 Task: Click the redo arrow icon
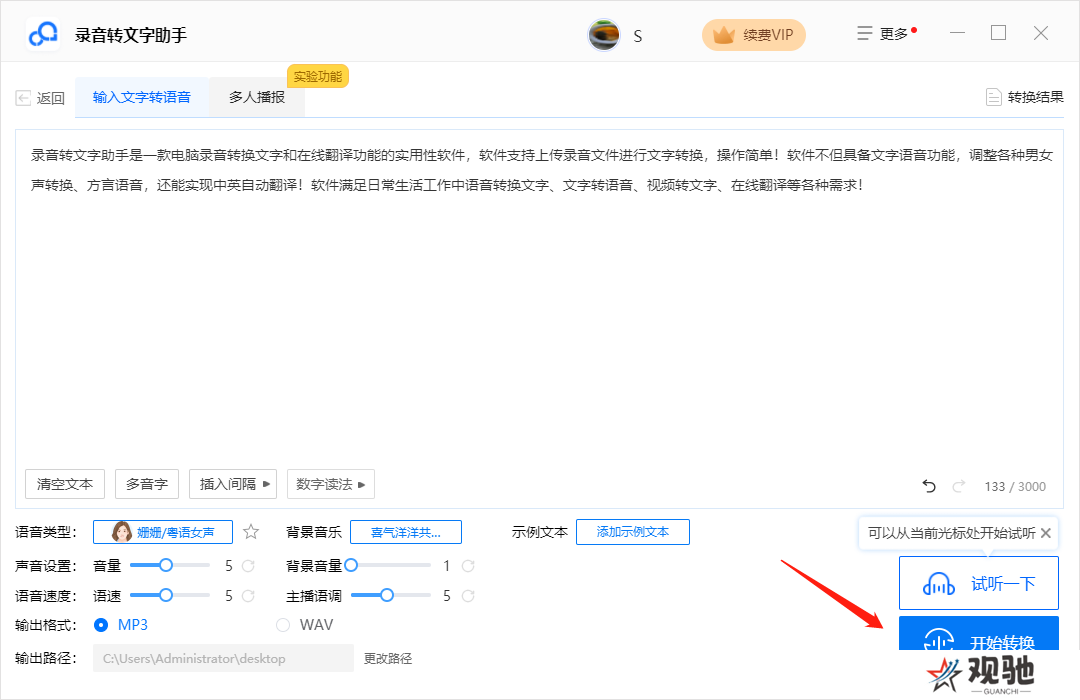(x=959, y=486)
